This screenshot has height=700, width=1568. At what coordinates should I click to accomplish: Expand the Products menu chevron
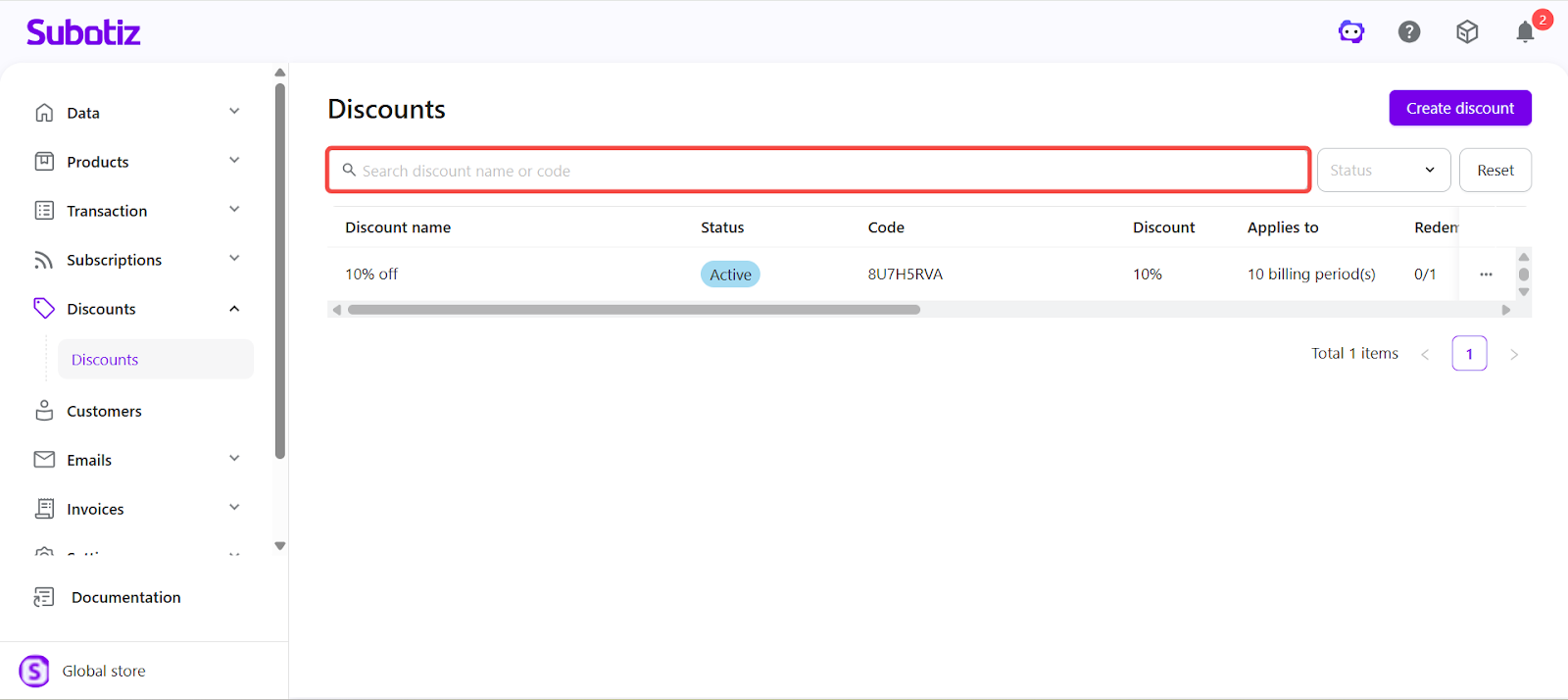(234, 161)
